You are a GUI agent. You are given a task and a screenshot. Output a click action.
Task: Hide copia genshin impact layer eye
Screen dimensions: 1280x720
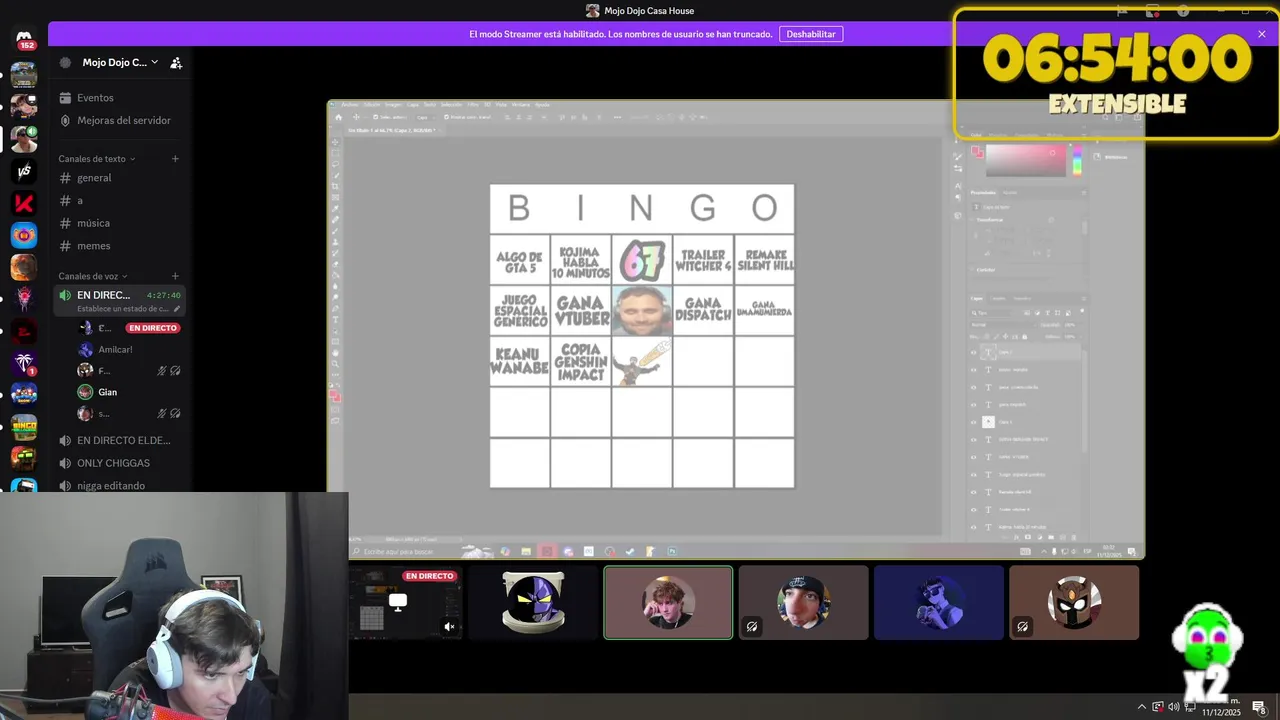pyautogui.click(x=974, y=439)
